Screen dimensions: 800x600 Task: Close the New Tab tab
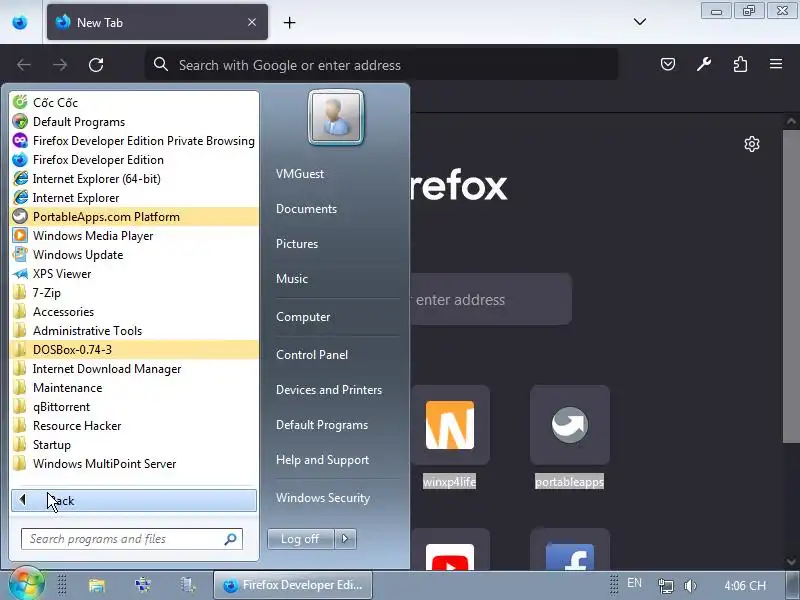[252, 22]
